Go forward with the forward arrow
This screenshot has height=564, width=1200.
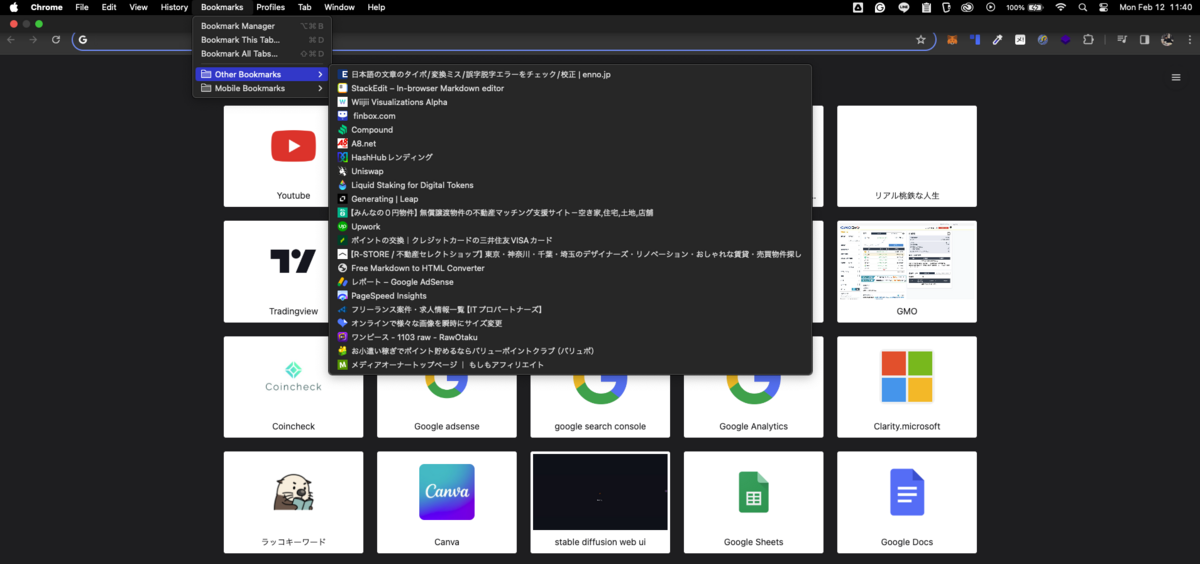[x=33, y=40]
